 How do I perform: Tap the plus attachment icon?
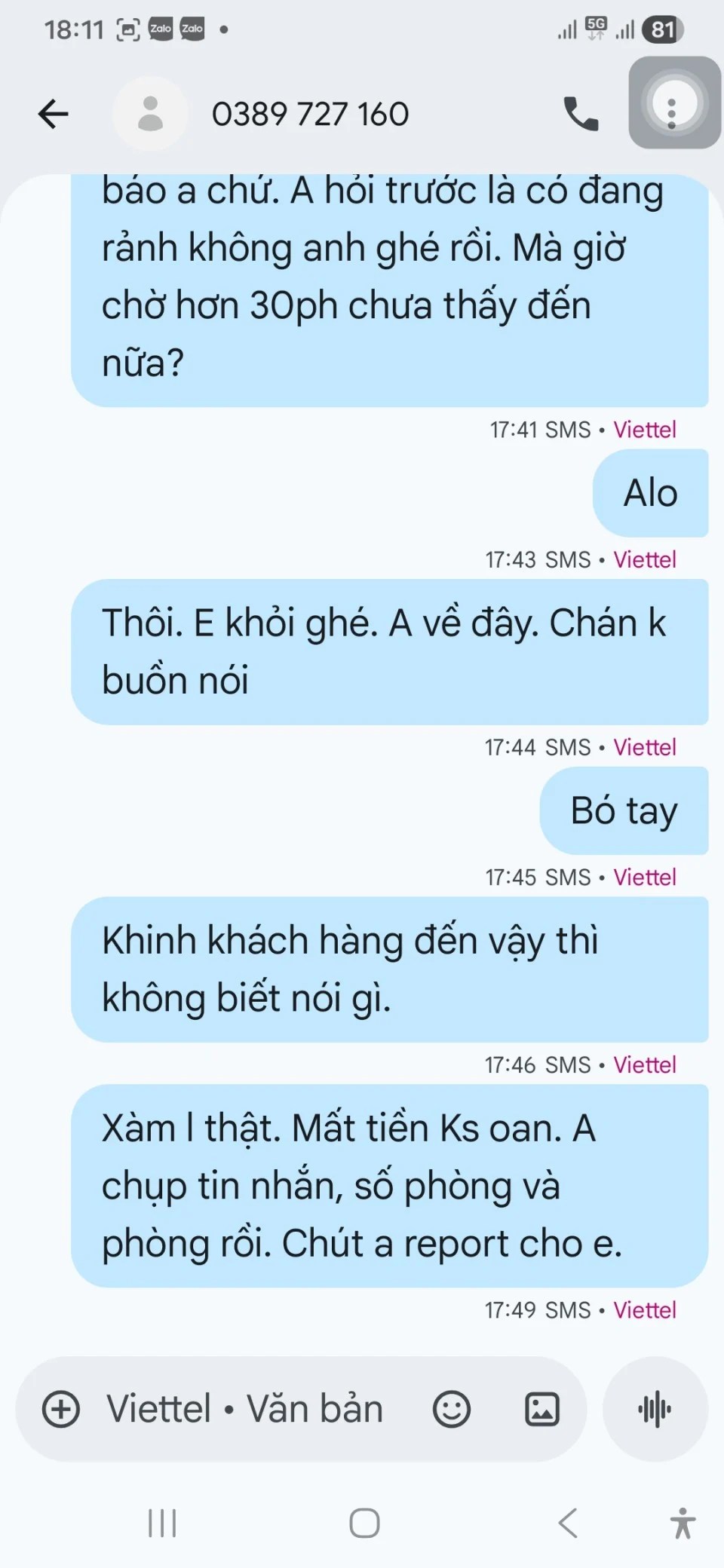pyautogui.click(x=61, y=1409)
